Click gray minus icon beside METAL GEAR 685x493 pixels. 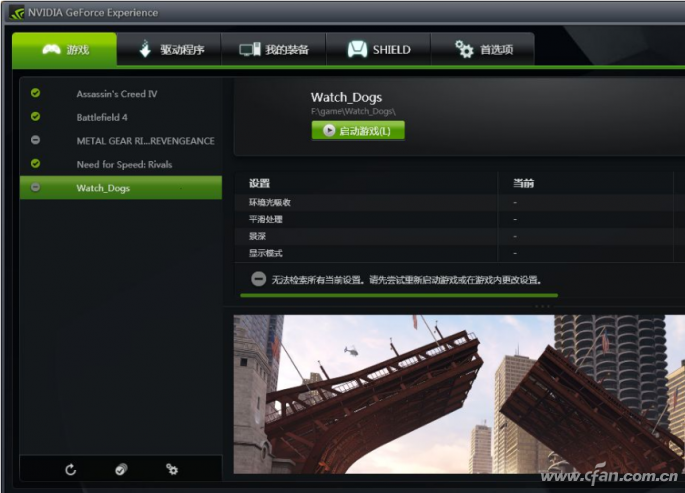pos(35,140)
